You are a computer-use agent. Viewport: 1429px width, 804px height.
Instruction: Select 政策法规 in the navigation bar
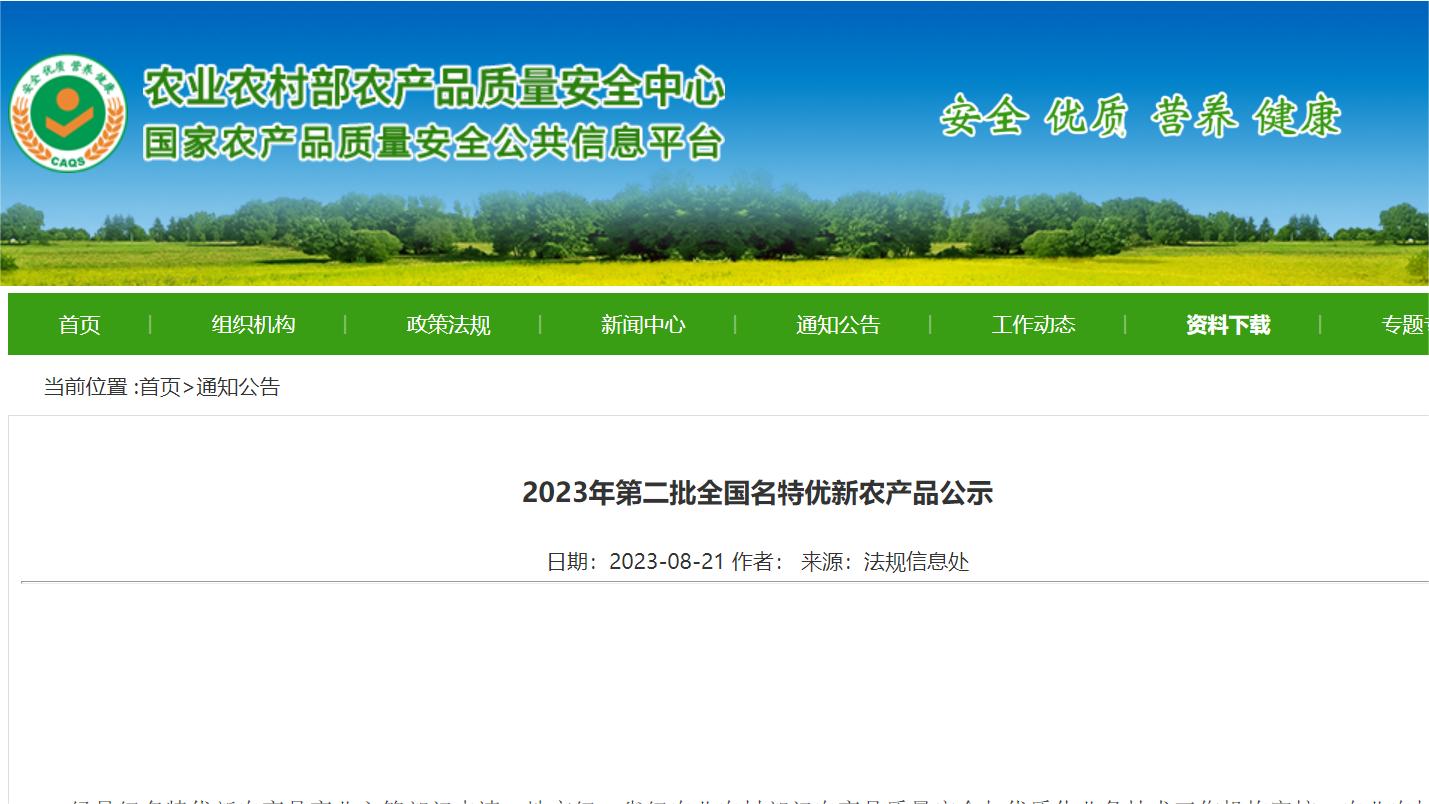pos(448,325)
